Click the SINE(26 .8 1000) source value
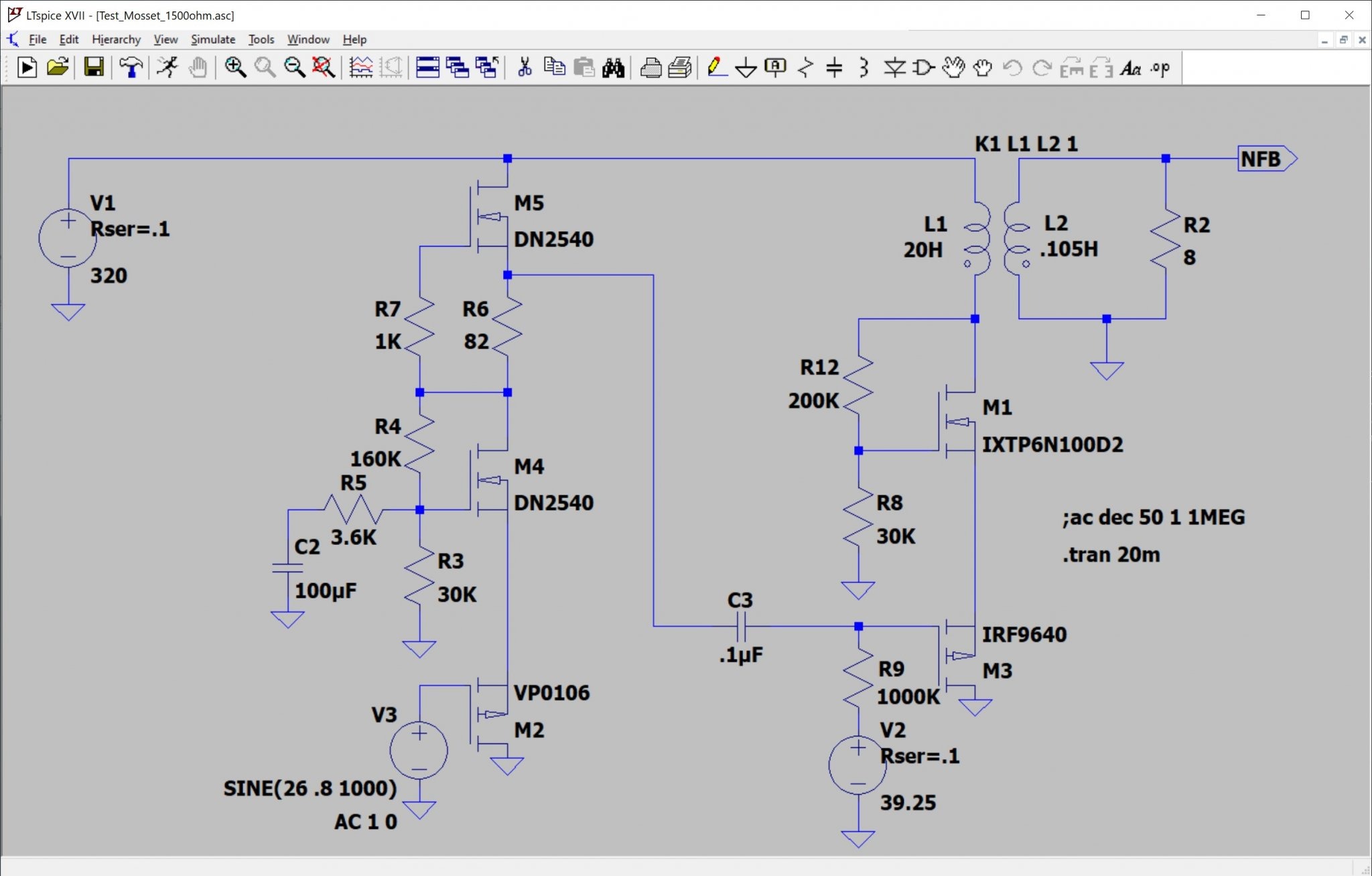 pos(310,788)
